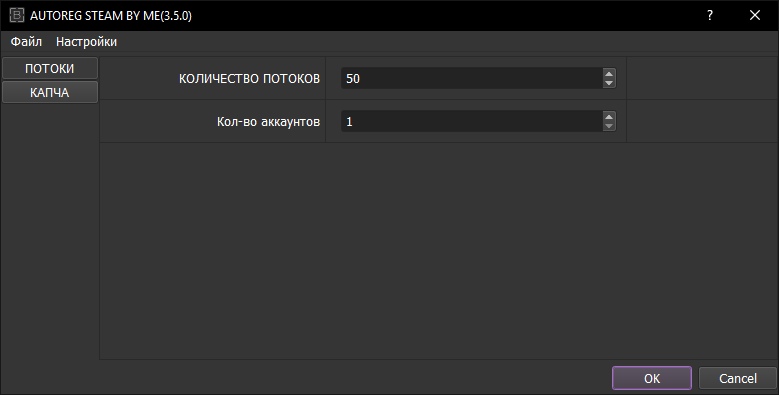Click the empty panel below the settings rows

pos(439,251)
